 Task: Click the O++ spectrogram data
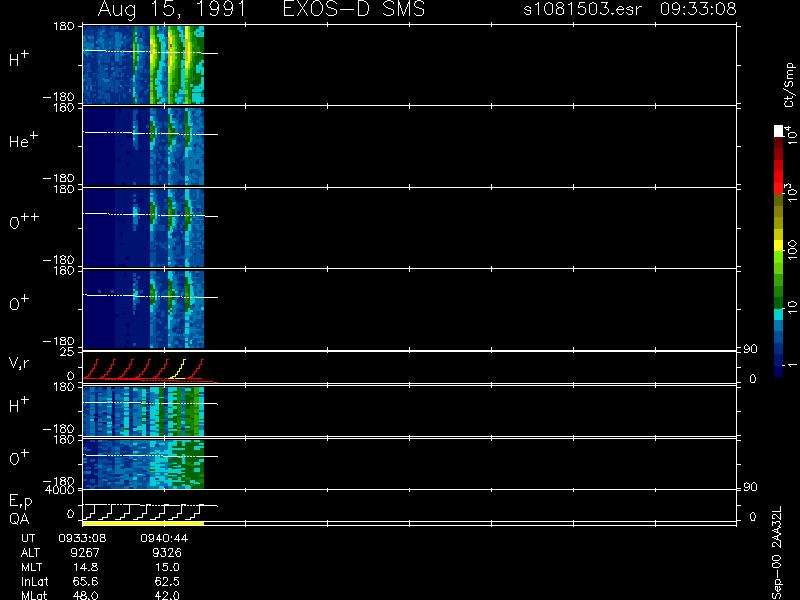pos(143,228)
